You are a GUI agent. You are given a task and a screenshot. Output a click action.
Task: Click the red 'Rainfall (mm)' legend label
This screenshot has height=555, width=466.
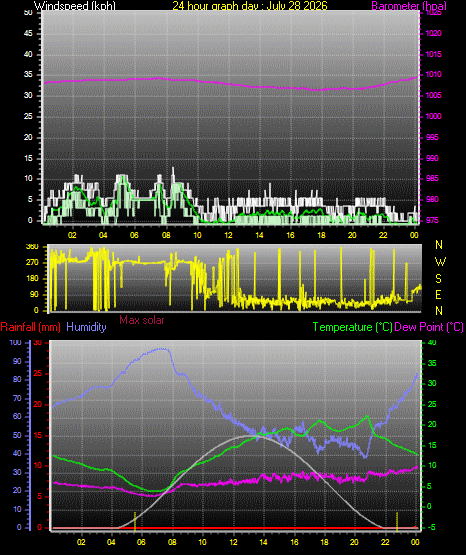pos(30,327)
